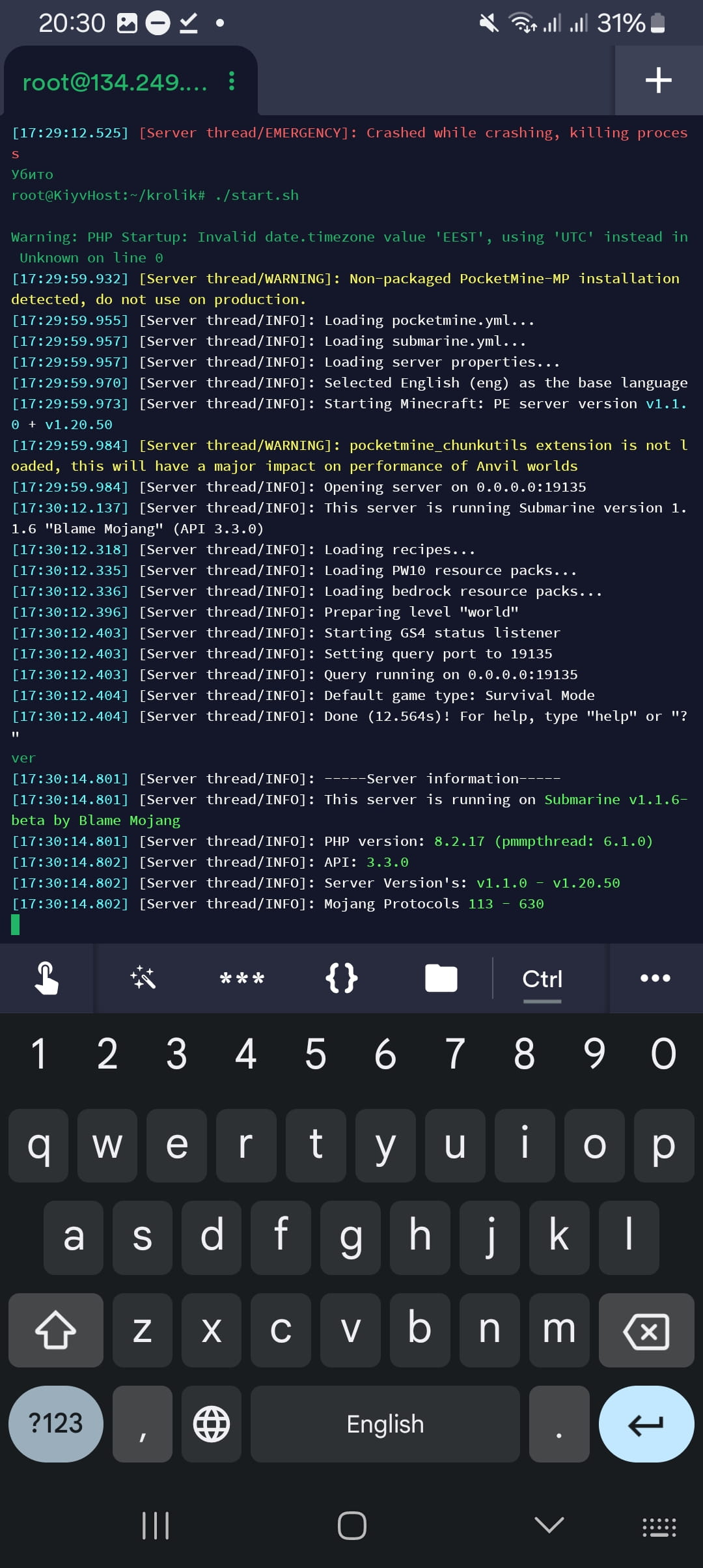Image resolution: width=703 pixels, height=1568 pixels.
Task: Tap 'Default game type: Survival Mode' line
Action: point(460,695)
